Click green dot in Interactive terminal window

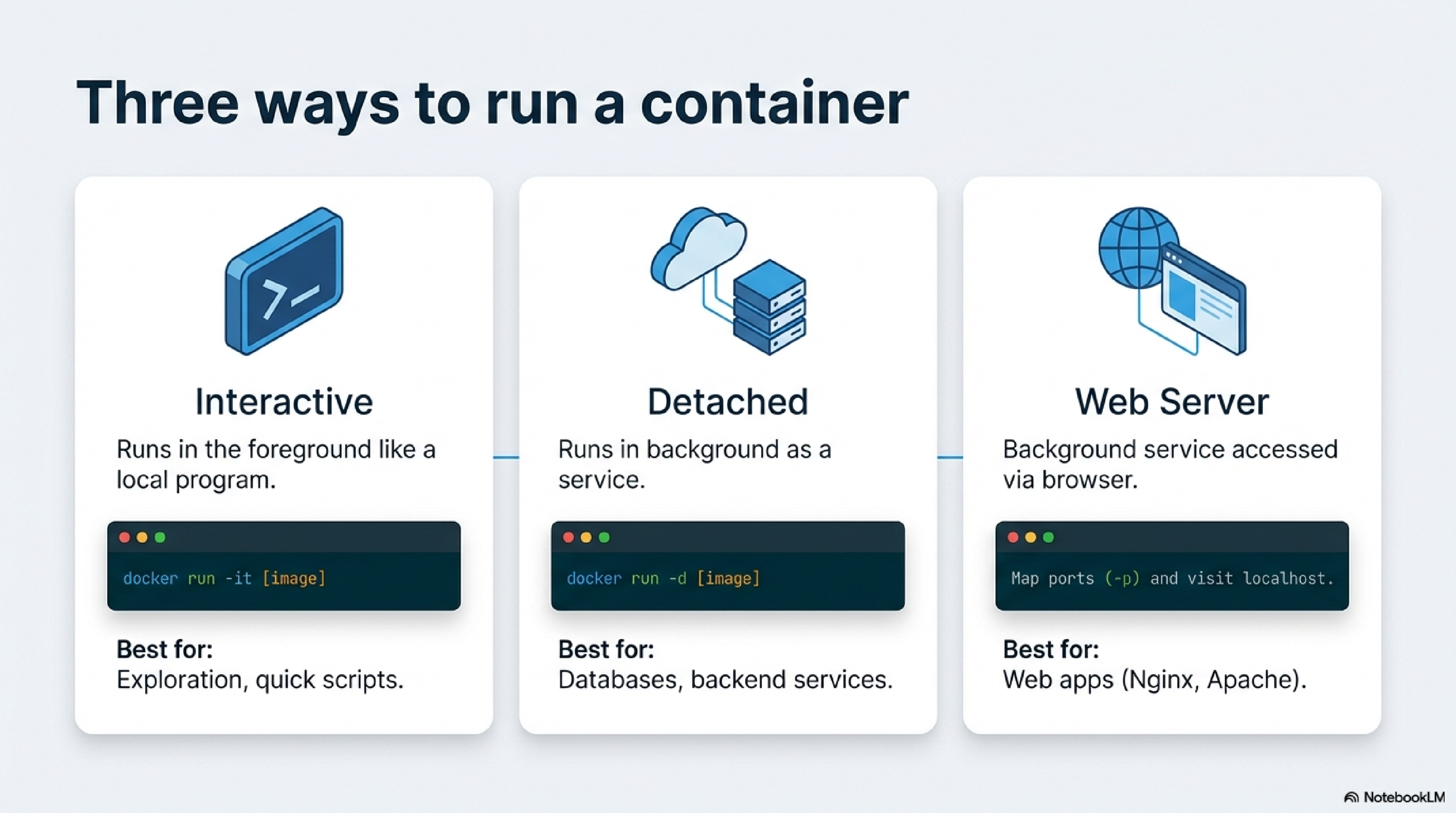pyautogui.click(x=160, y=538)
